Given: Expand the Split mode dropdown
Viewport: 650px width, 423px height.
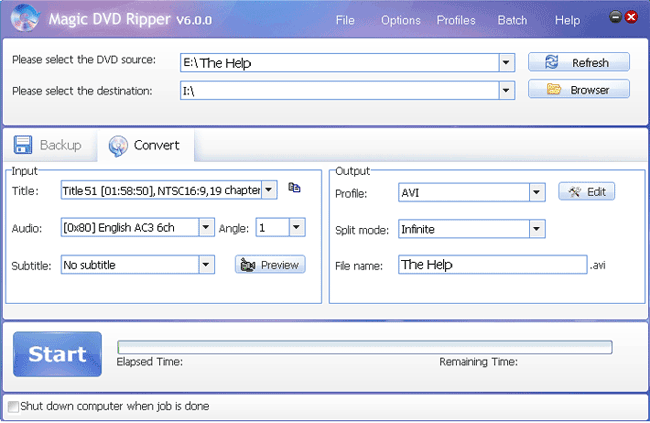Looking at the screenshot, I should [x=536, y=229].
